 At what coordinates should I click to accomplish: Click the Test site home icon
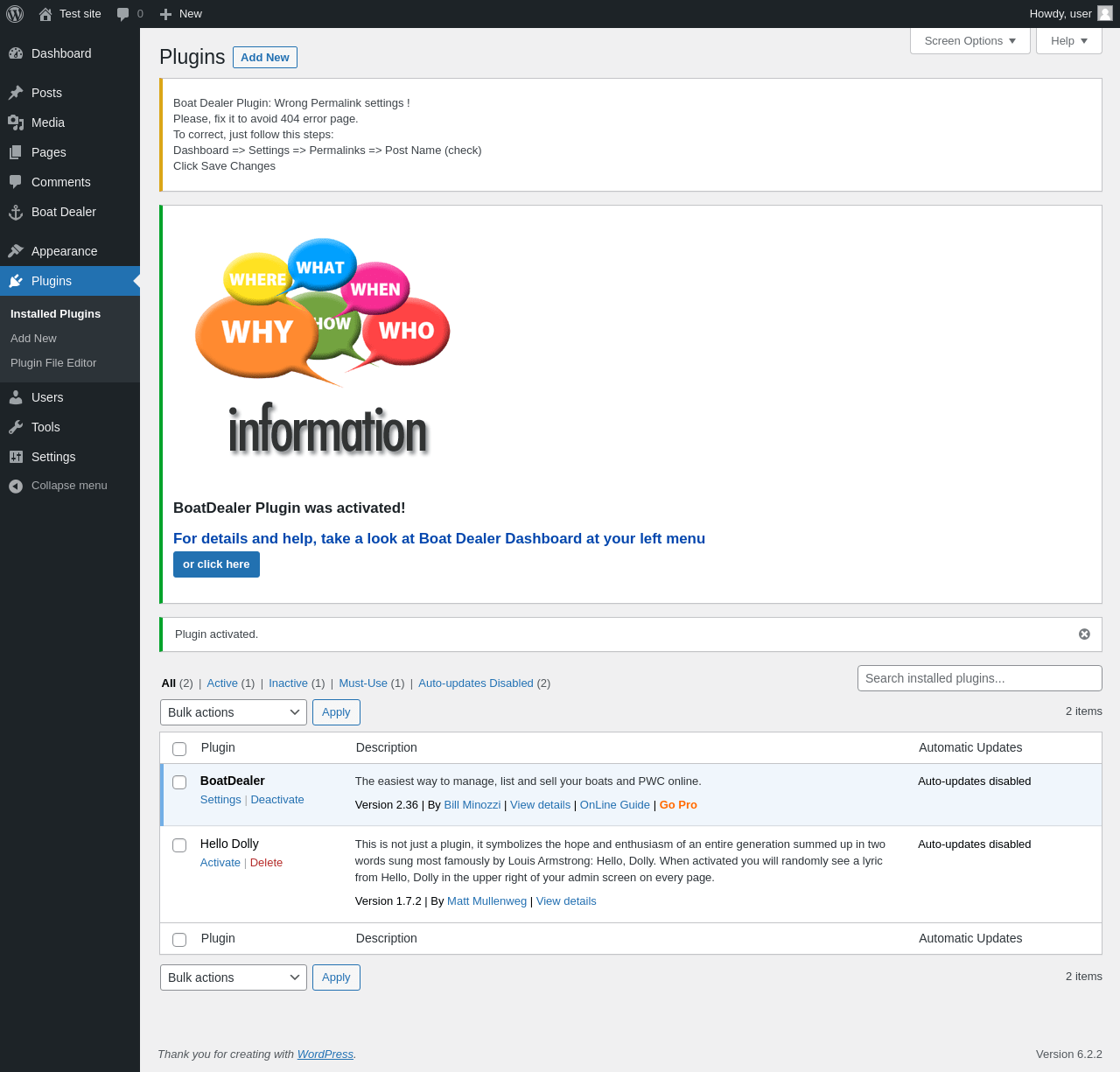click(45, 14)
